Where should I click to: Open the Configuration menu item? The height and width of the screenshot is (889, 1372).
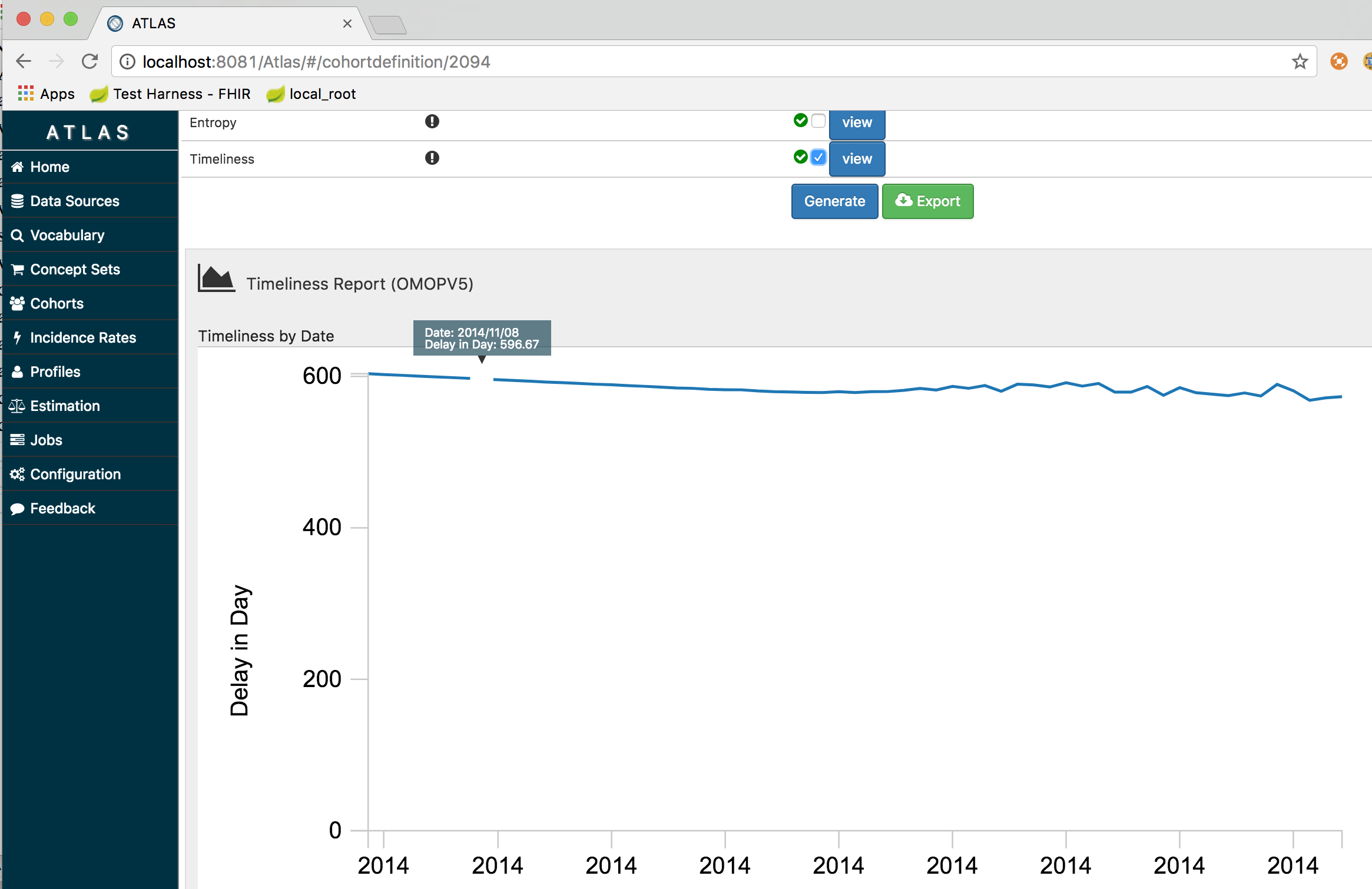(75, 474)
